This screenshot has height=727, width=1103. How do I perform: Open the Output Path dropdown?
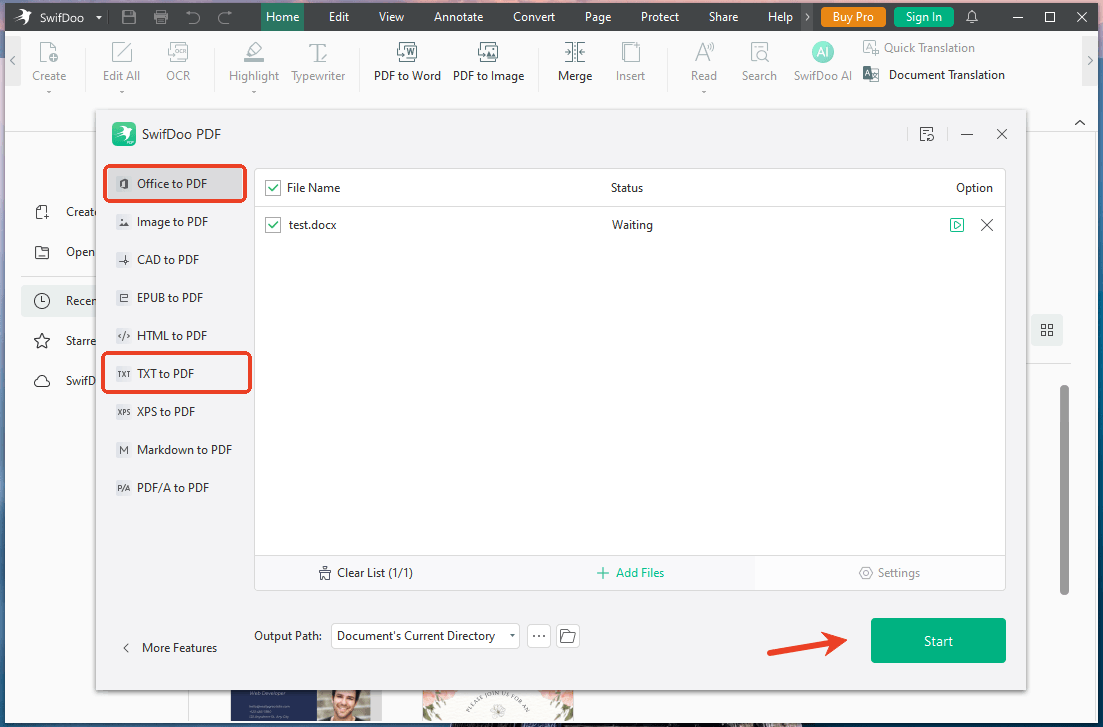(x=424, y=635)
